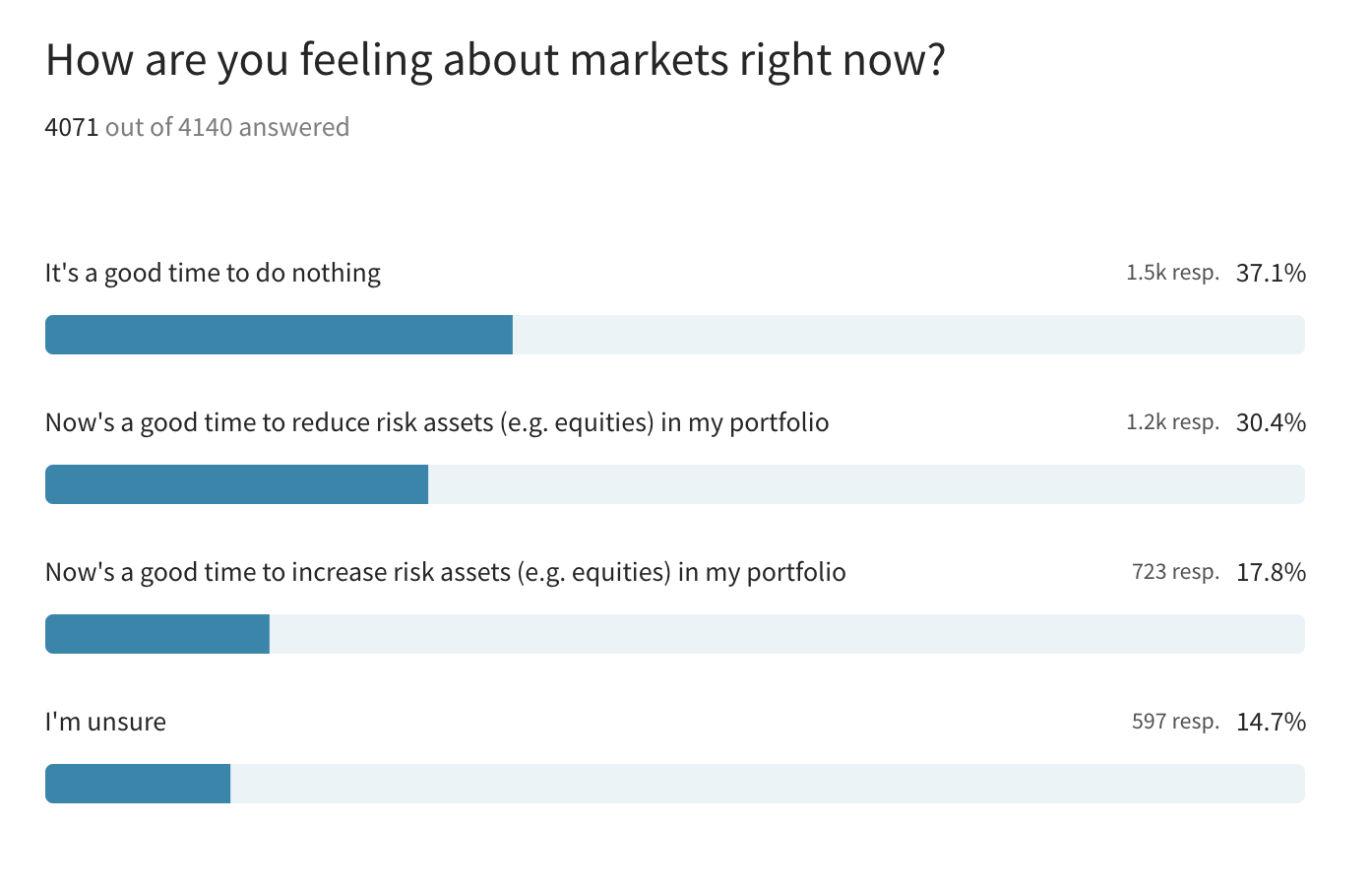
Task: Select the 'I'm unsure' answer label
Action: (105, 722)
